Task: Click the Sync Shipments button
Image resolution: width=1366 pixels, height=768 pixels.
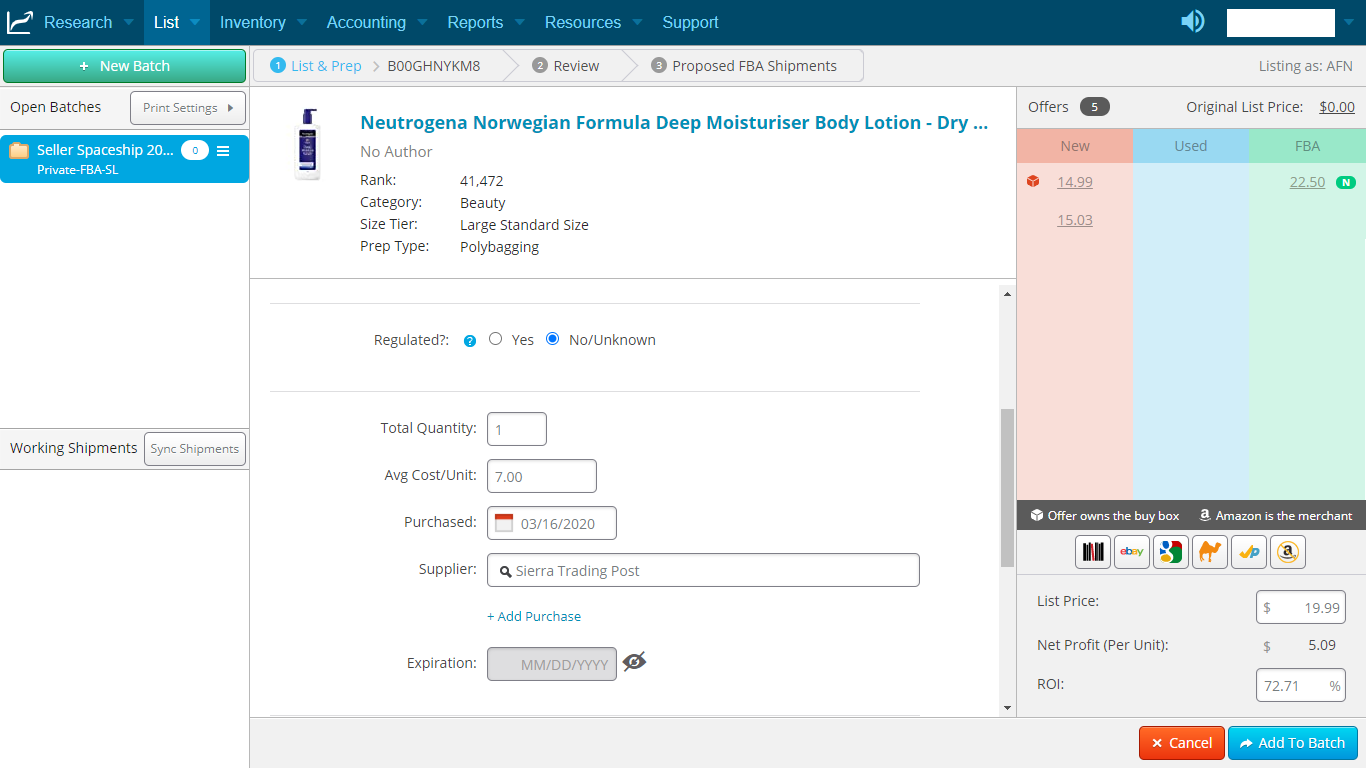Action: click(195, 449)
